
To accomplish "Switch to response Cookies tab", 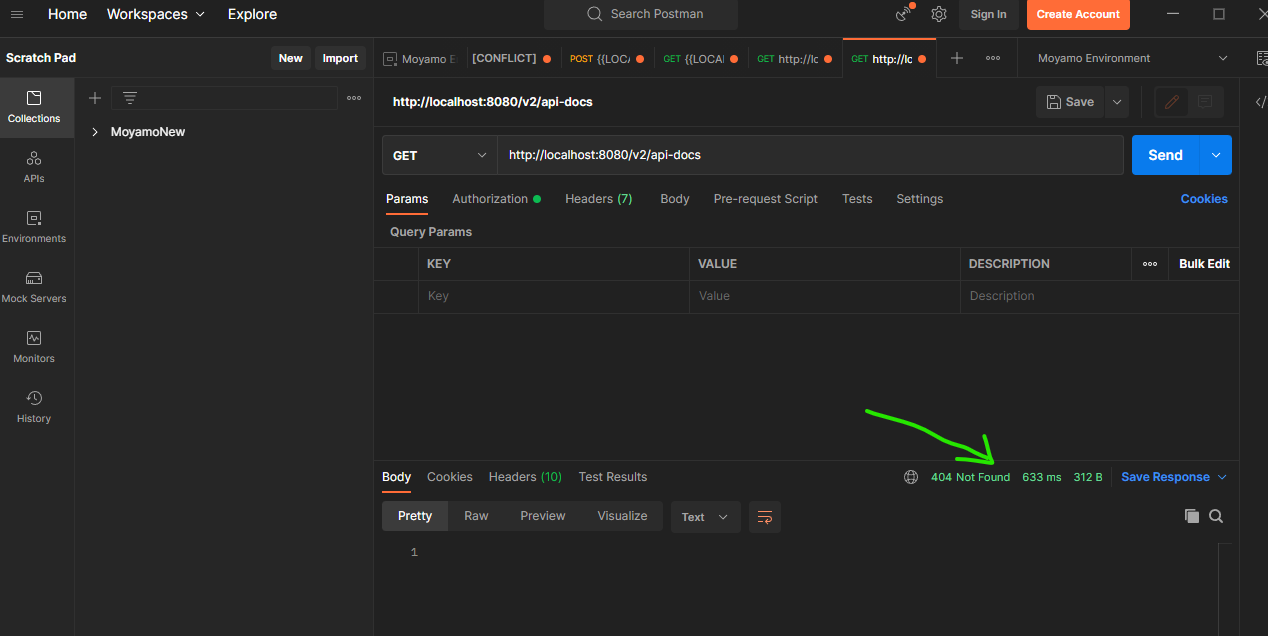I will pos(450,477).
